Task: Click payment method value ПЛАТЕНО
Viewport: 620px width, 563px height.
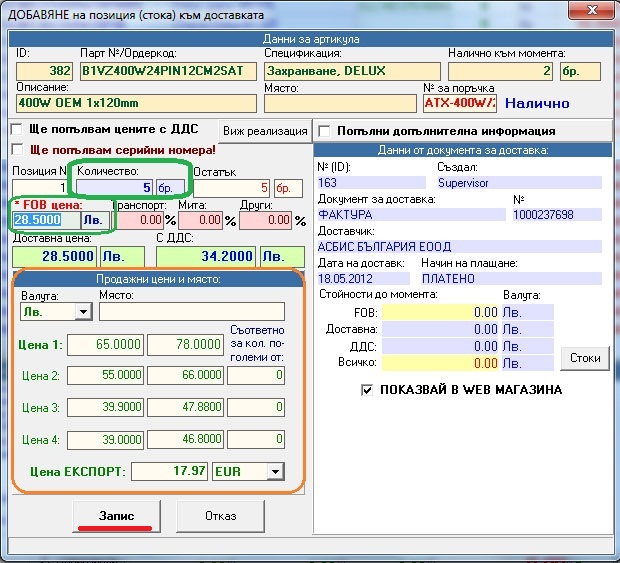Action: (x=511, y=279)
